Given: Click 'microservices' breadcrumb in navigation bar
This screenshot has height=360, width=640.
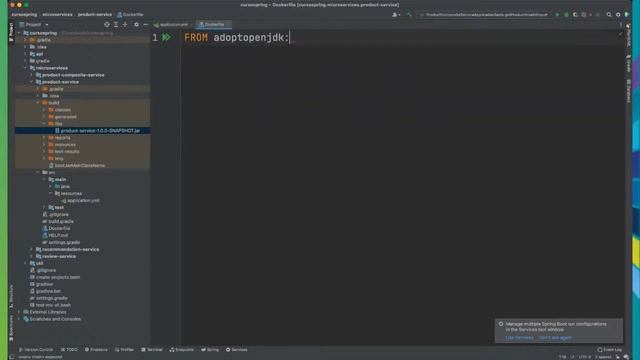Looking at the screenshot, I should [x=57, y=15].
